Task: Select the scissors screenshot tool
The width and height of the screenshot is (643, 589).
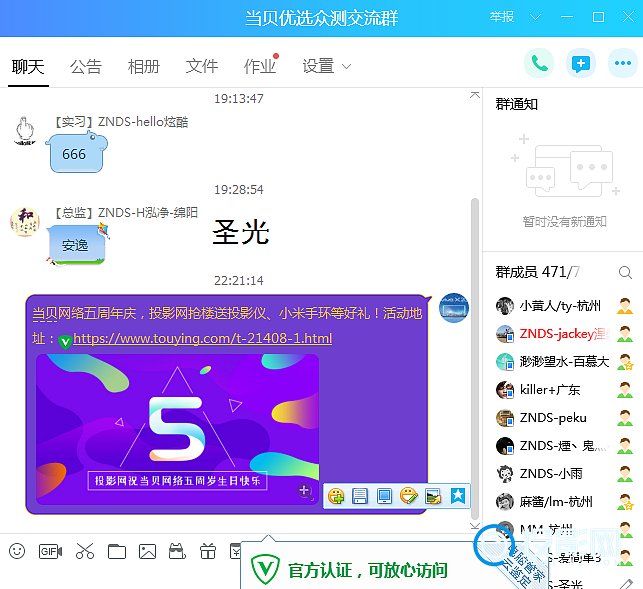Action: click(84, 551)
